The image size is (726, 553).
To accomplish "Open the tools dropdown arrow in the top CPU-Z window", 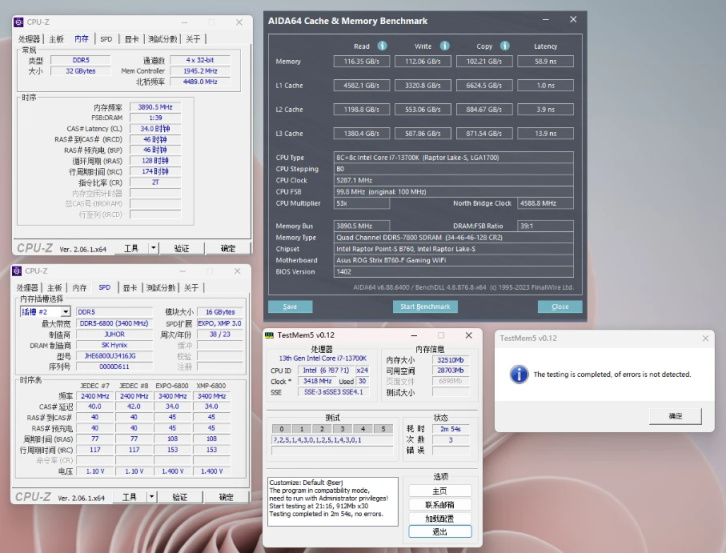I will (x=153, y=248).
